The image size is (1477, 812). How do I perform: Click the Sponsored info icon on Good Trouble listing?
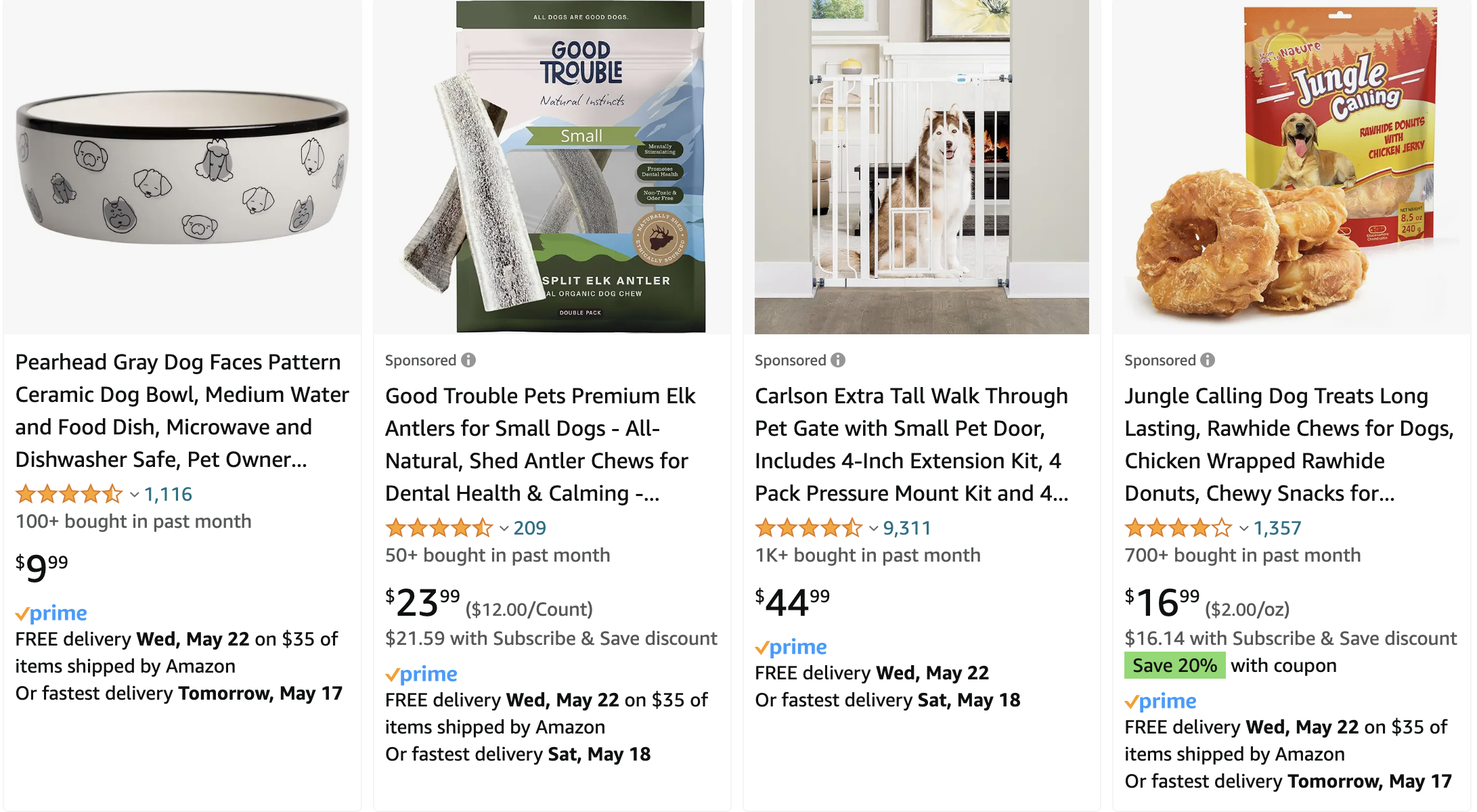pyautogui.click(x=469, y=360)
